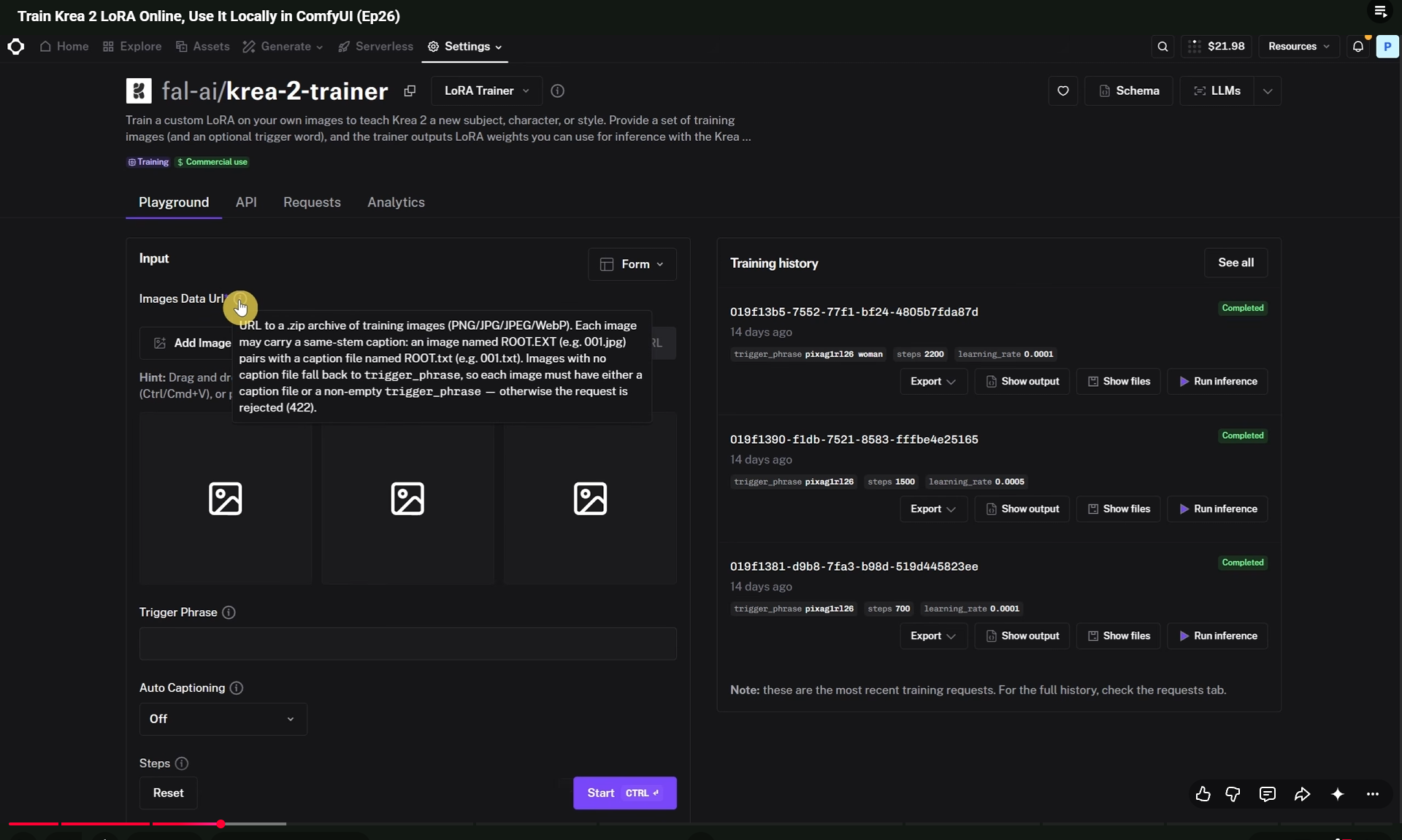The width and height of the screenshot is (1402, 840).
Task: Click See all training history
Action: coord(1236,263)
